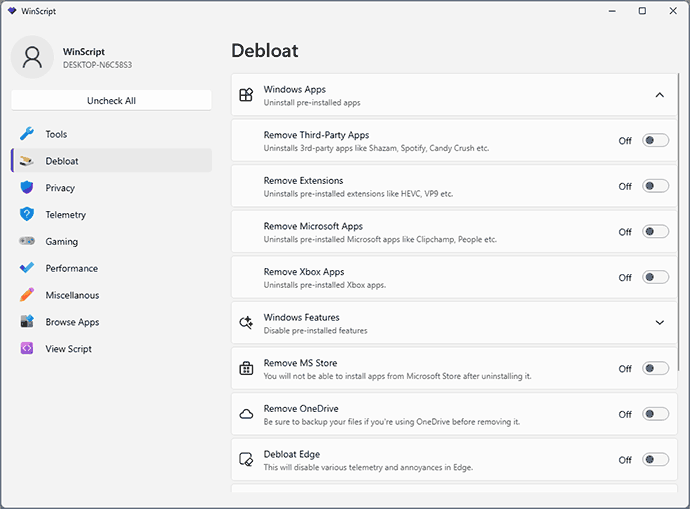Screen dimensions: 690x509
Task: Click "Remove OneDrive" title text
Action: tap(301, 409)
